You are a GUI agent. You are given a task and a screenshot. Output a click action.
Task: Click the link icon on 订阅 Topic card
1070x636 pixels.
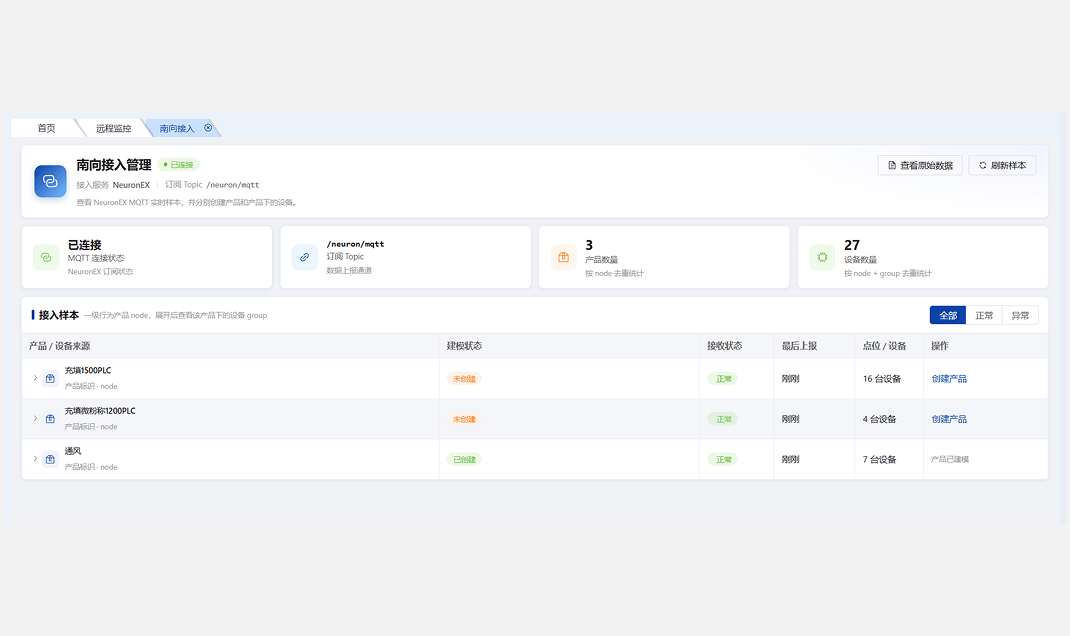(x=304, y=257)
